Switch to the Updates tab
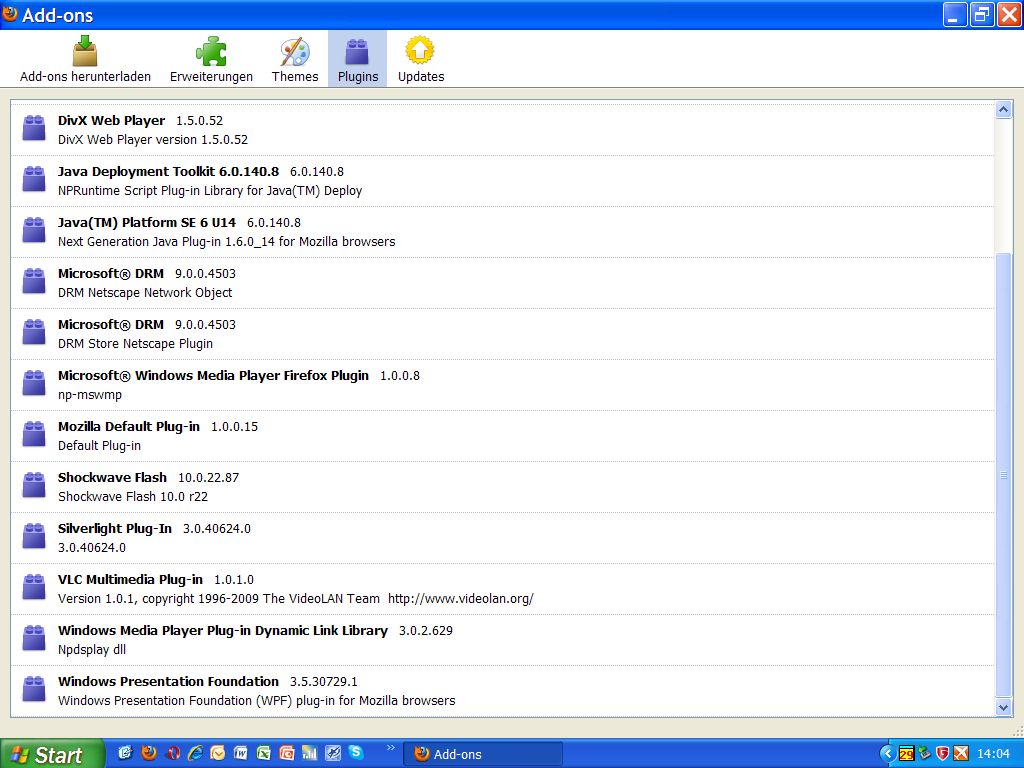This screenshot has width=1024, height=768. (421, 59)
